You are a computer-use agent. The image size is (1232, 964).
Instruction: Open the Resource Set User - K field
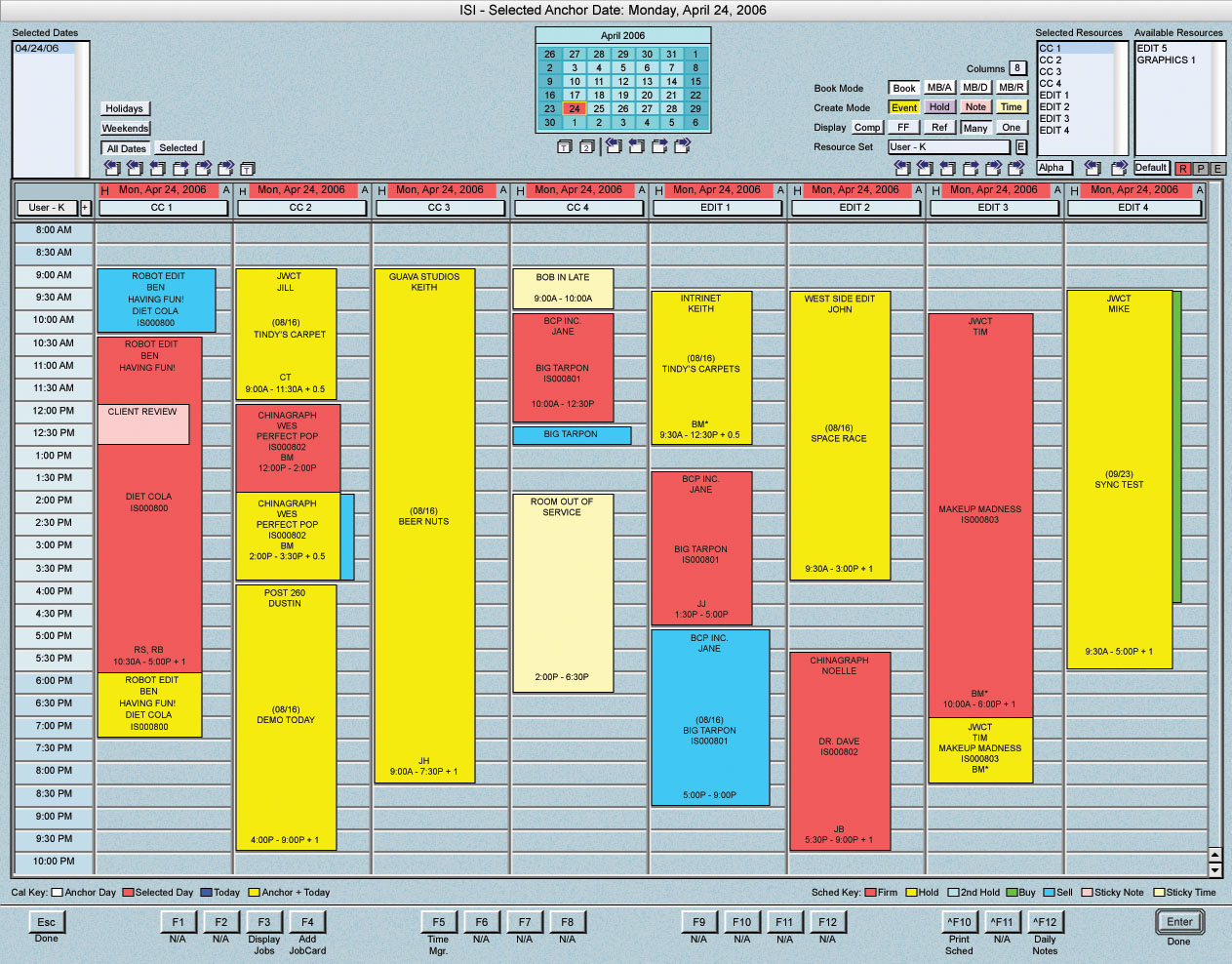[948, 147]
